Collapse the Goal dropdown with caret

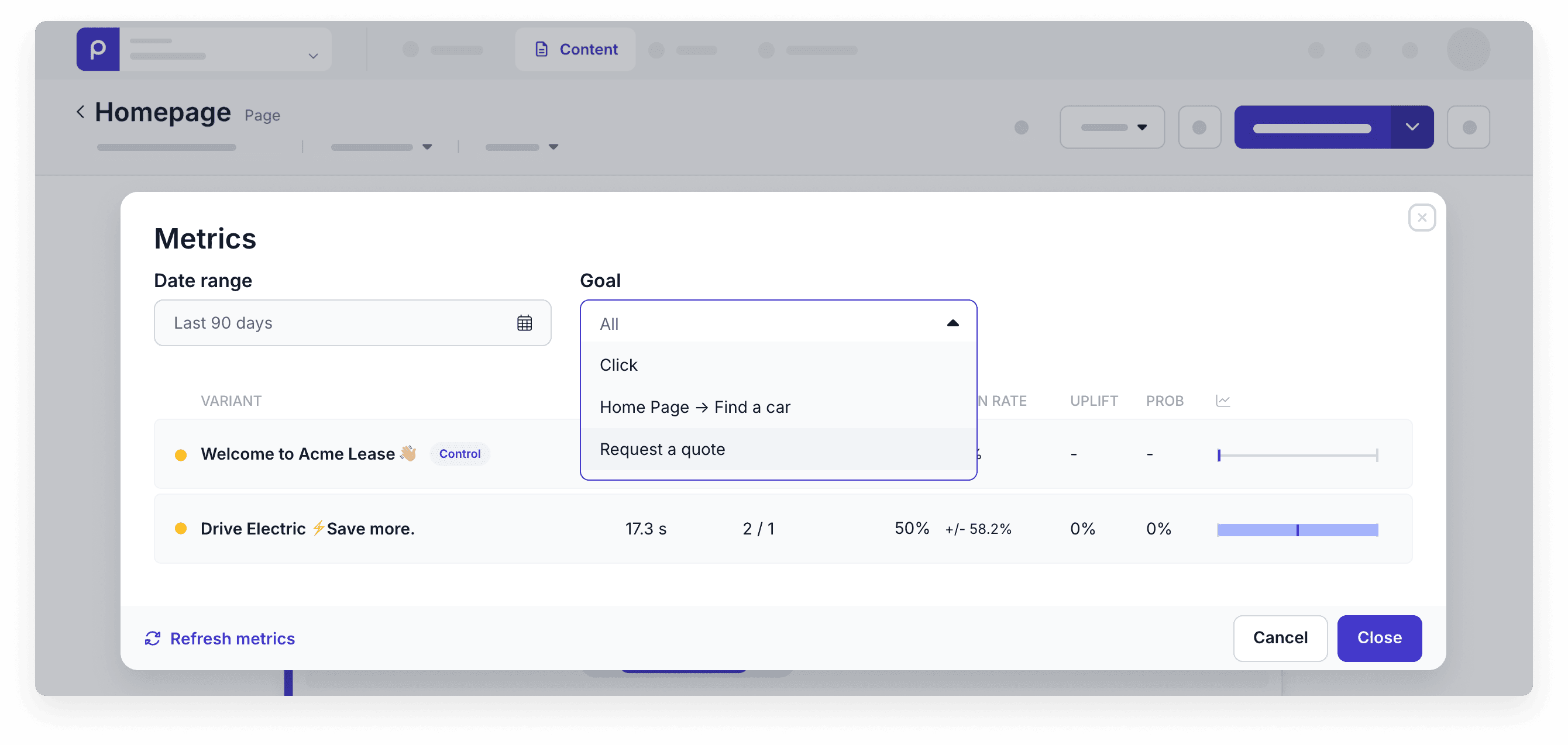953,323
